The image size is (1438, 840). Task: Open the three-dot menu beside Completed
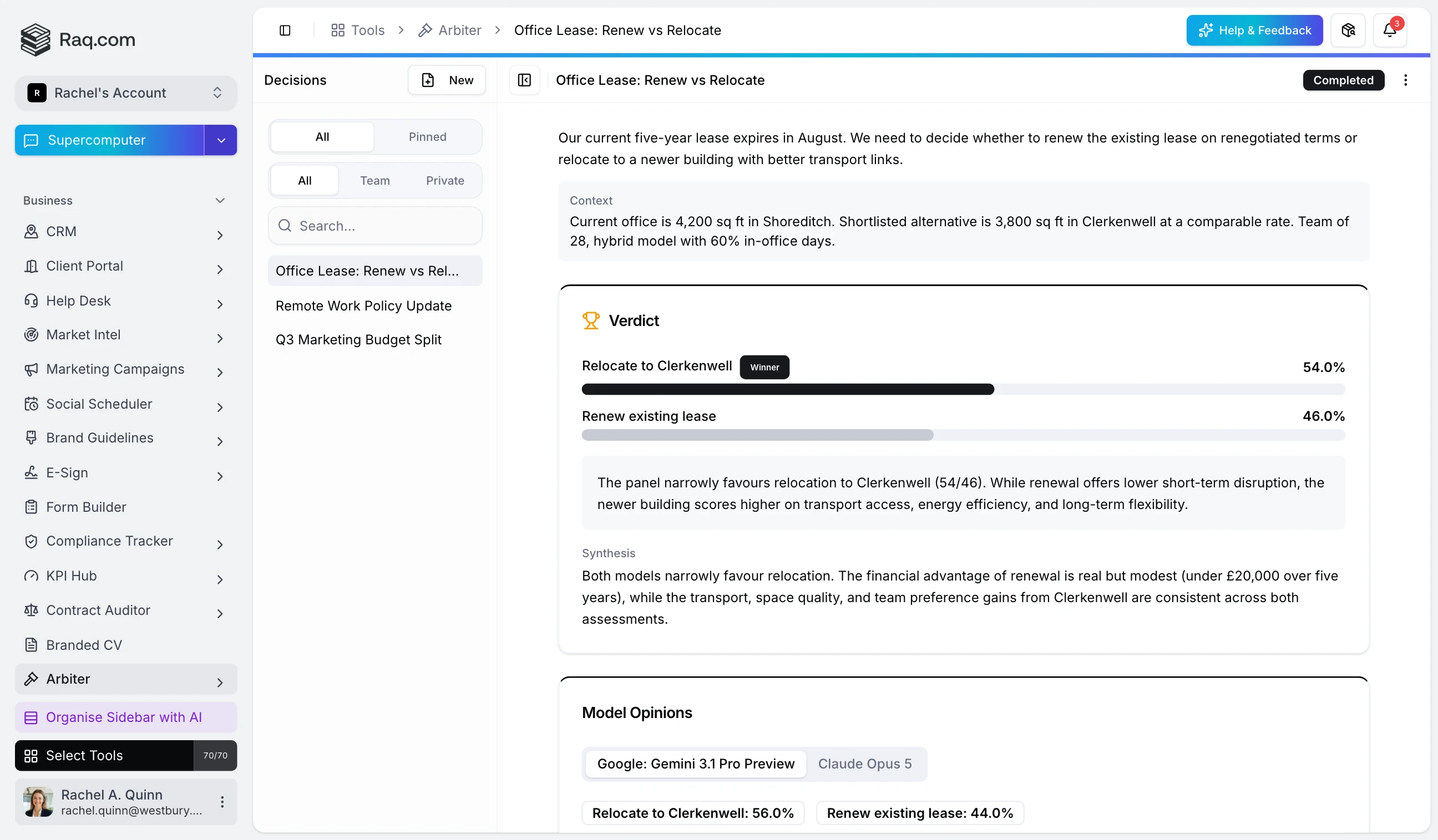tap(1405, 80)
